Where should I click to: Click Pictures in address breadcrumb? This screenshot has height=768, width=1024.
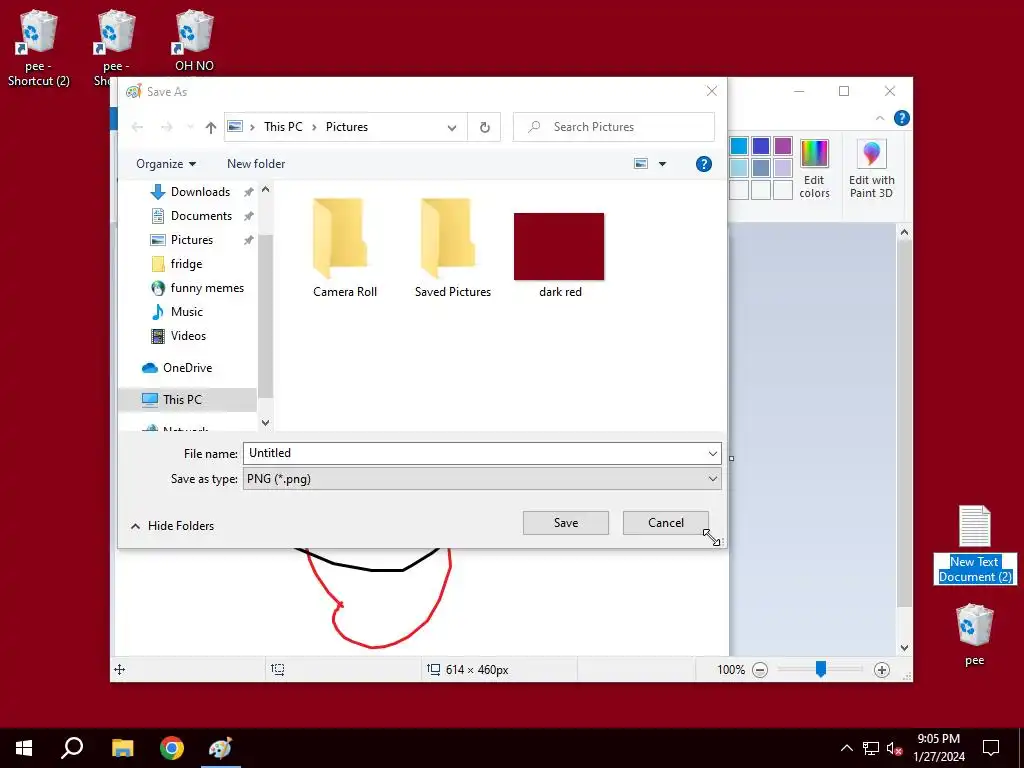pos(347,127)
